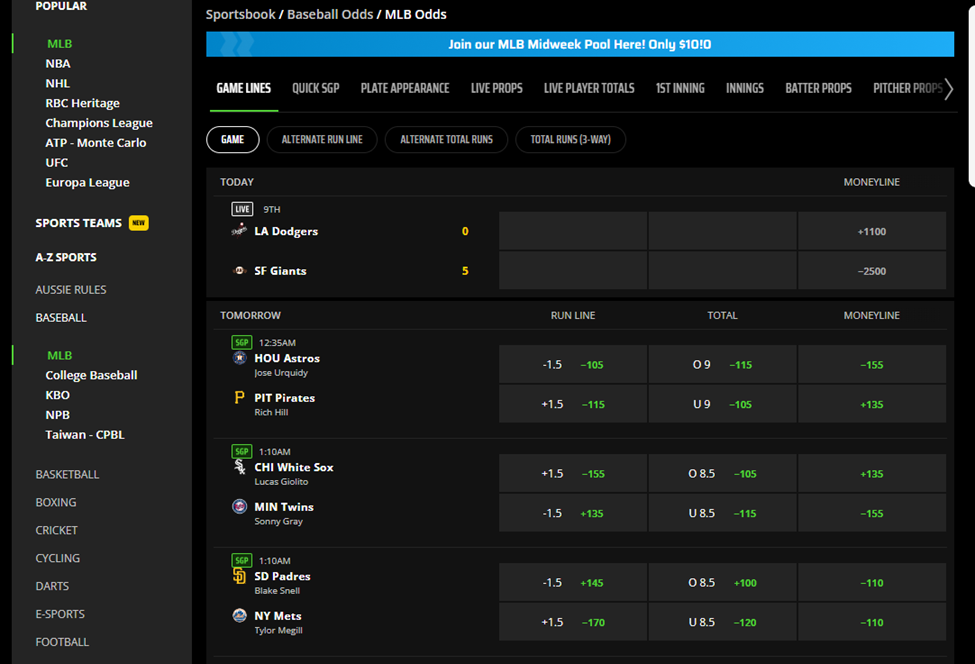Select the Total Runs (3-Way) filter
Viewport: 975px width, 664px height.
point(570,139)
